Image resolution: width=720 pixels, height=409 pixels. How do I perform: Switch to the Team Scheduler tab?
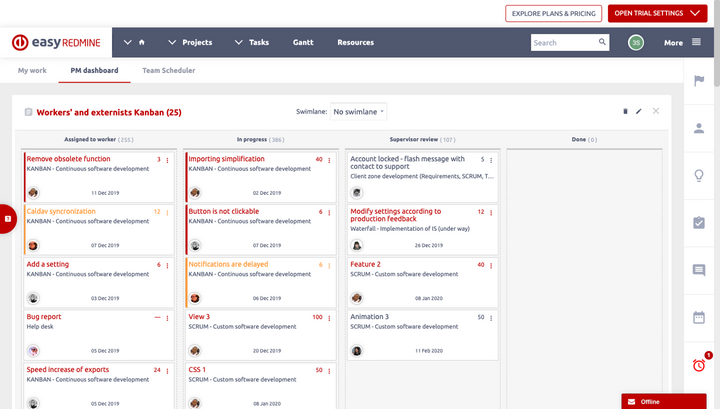[x=168, y=71]
